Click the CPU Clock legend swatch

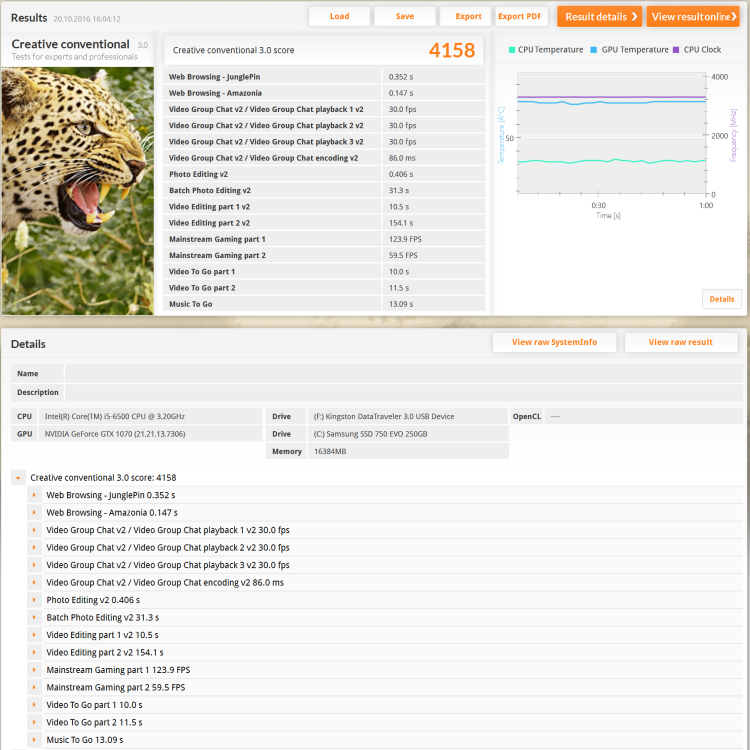click(676, 50)
